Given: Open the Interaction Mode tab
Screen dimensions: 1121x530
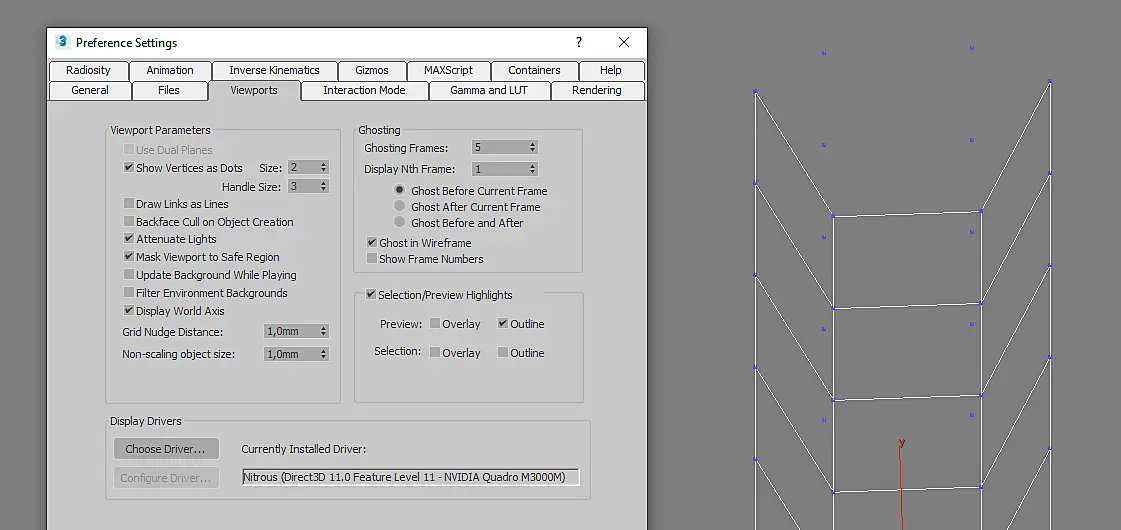Looking at the screenshot, I should [364, 90].
